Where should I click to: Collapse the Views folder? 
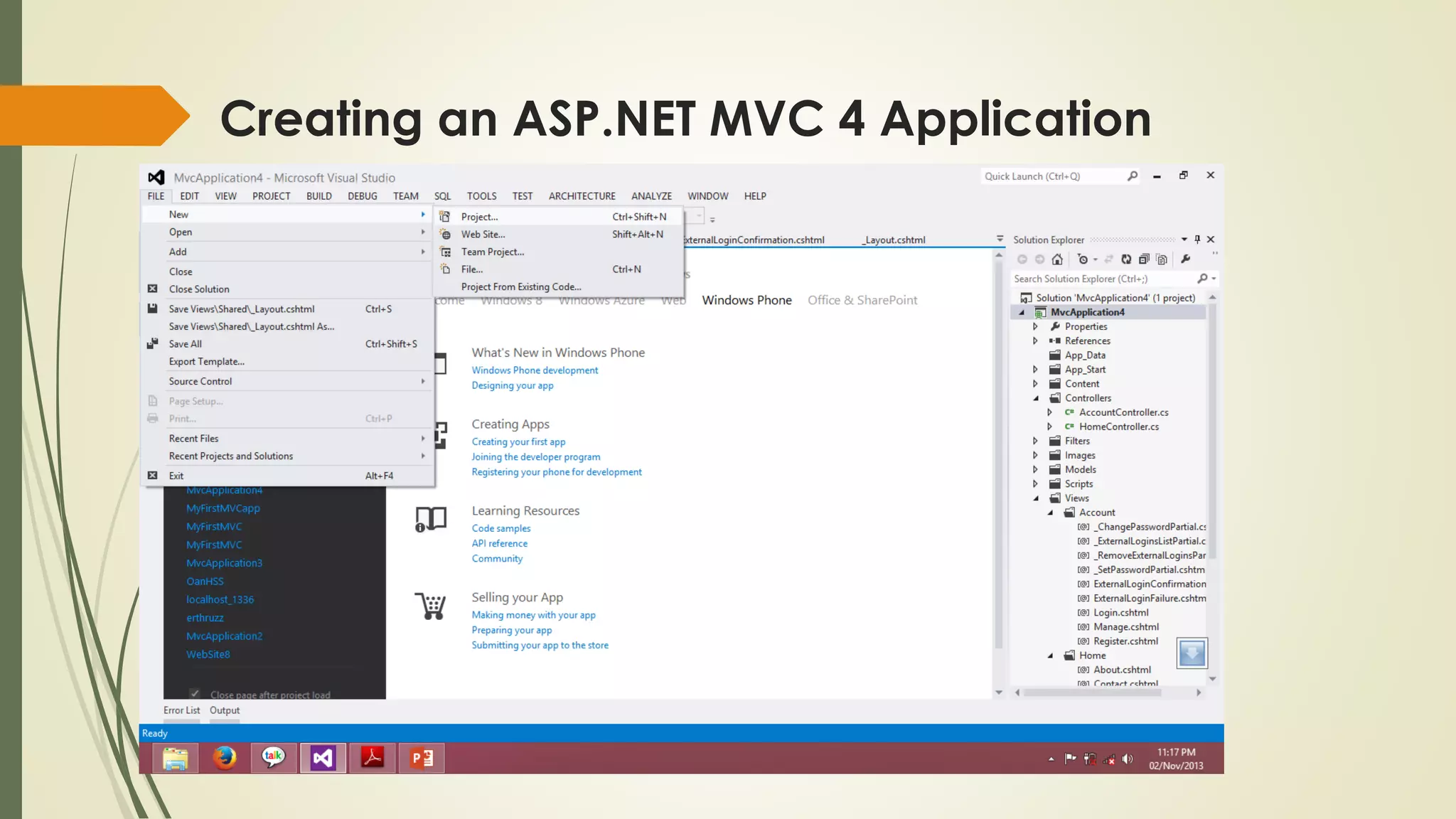point(1035,498)
